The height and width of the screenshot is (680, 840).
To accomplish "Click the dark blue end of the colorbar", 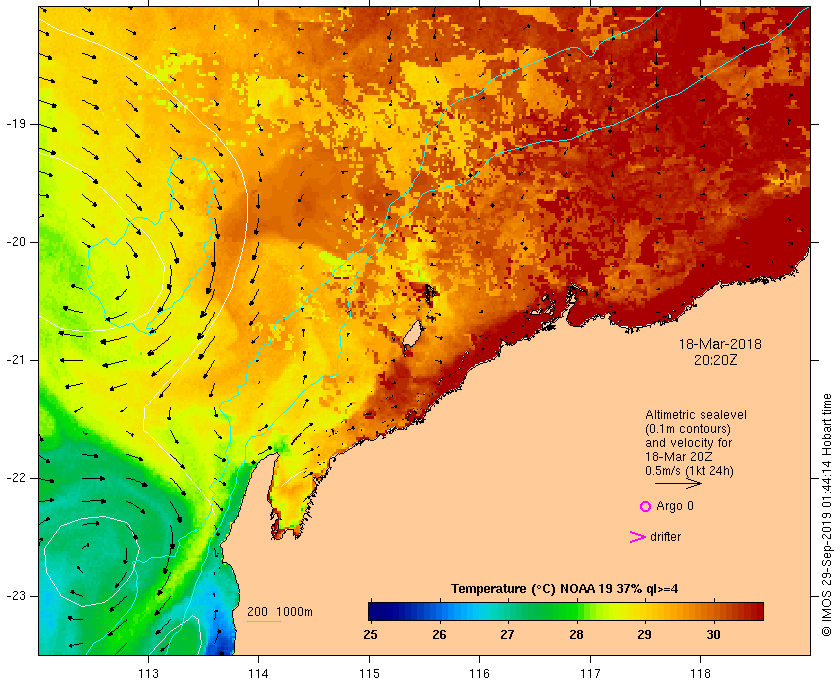I will [378, 611].
